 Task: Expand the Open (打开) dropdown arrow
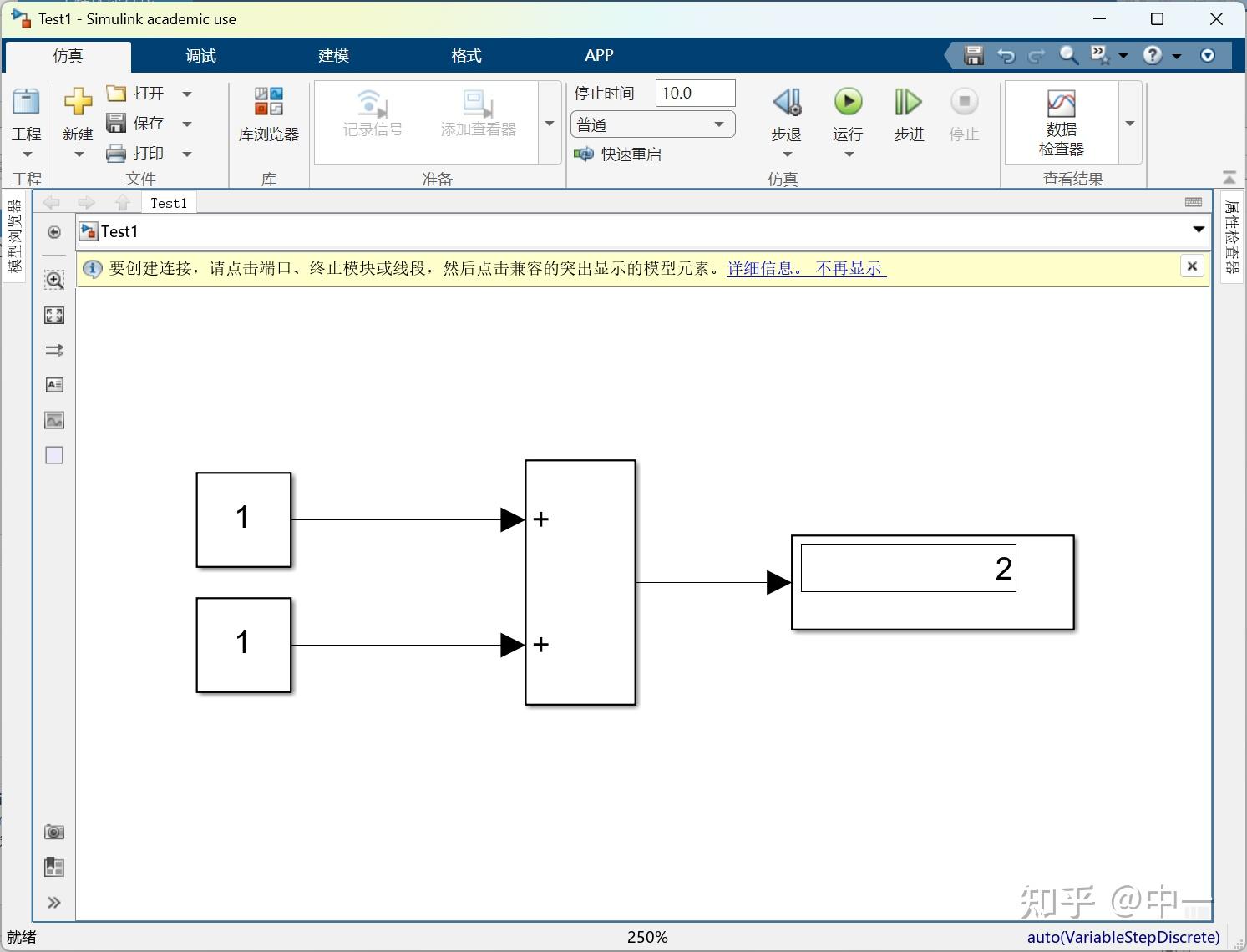[187, 94]
